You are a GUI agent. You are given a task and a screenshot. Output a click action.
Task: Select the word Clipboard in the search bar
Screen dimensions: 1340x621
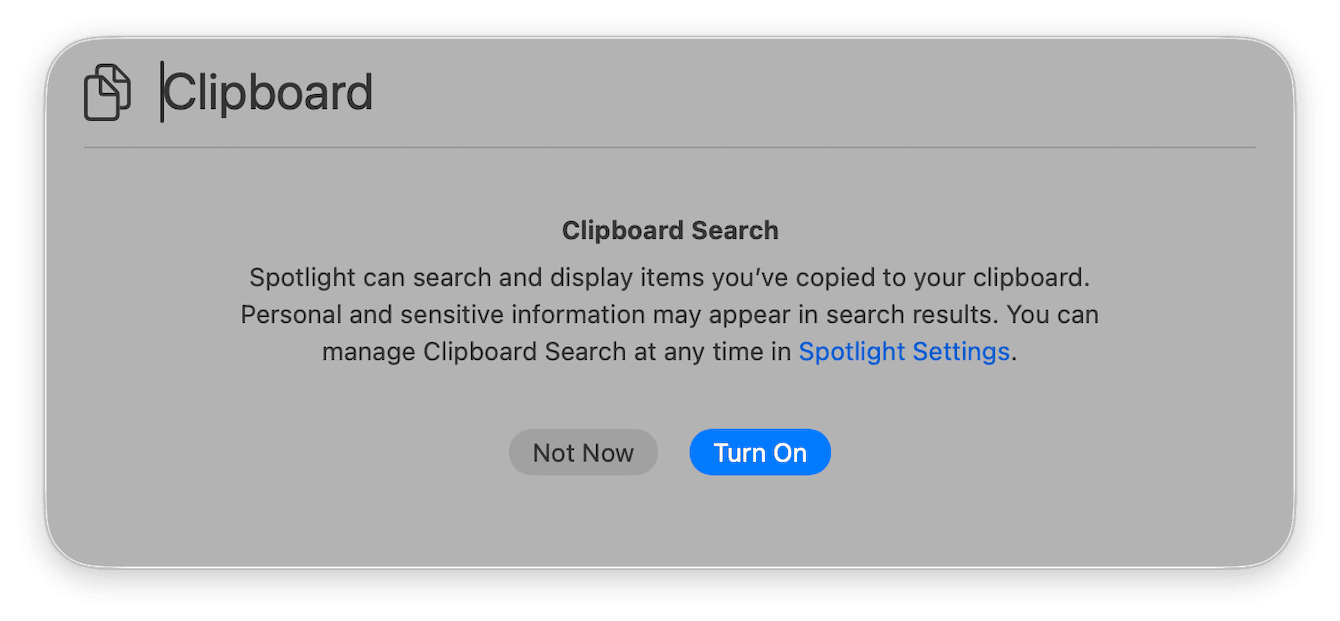coord(270,91)
